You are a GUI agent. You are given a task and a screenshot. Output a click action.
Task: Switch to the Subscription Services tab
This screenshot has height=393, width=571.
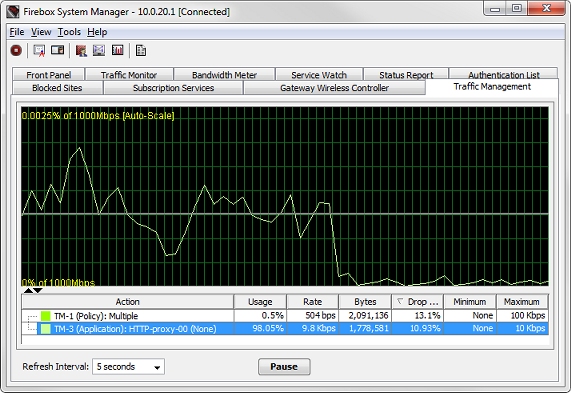(173, 88)
